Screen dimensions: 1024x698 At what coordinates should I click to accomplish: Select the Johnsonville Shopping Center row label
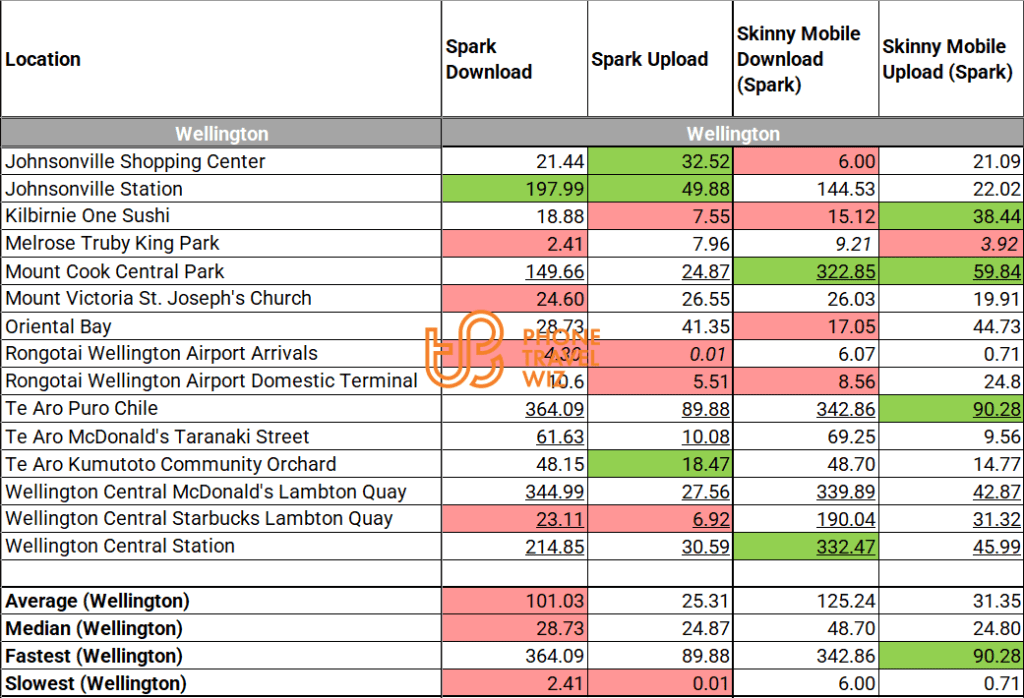tap(135, 161)
